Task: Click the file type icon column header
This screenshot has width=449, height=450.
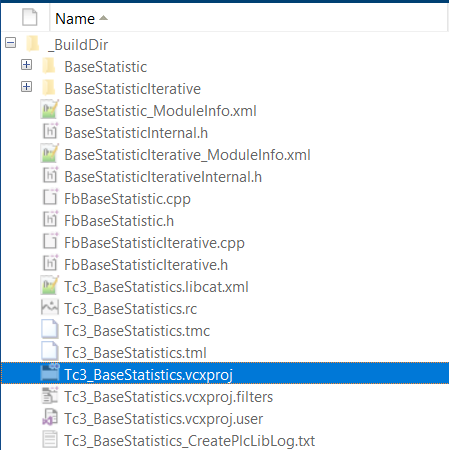Action: [30, 17]
